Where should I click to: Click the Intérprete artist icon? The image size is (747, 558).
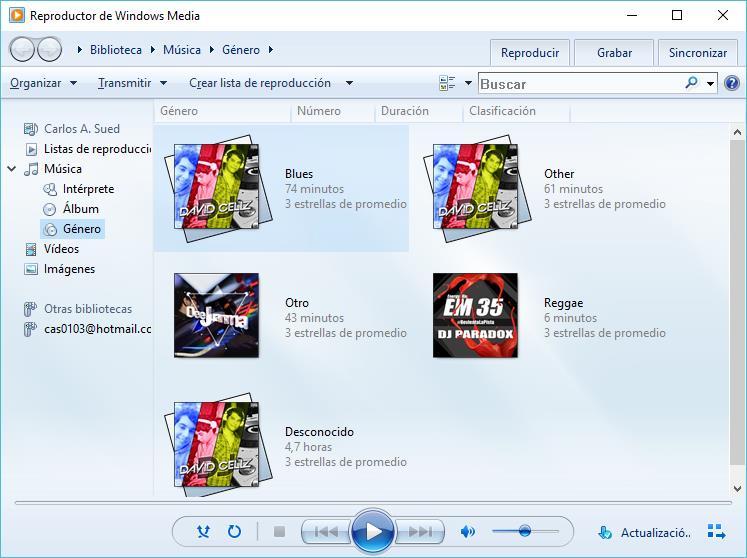tap(50, 189)
